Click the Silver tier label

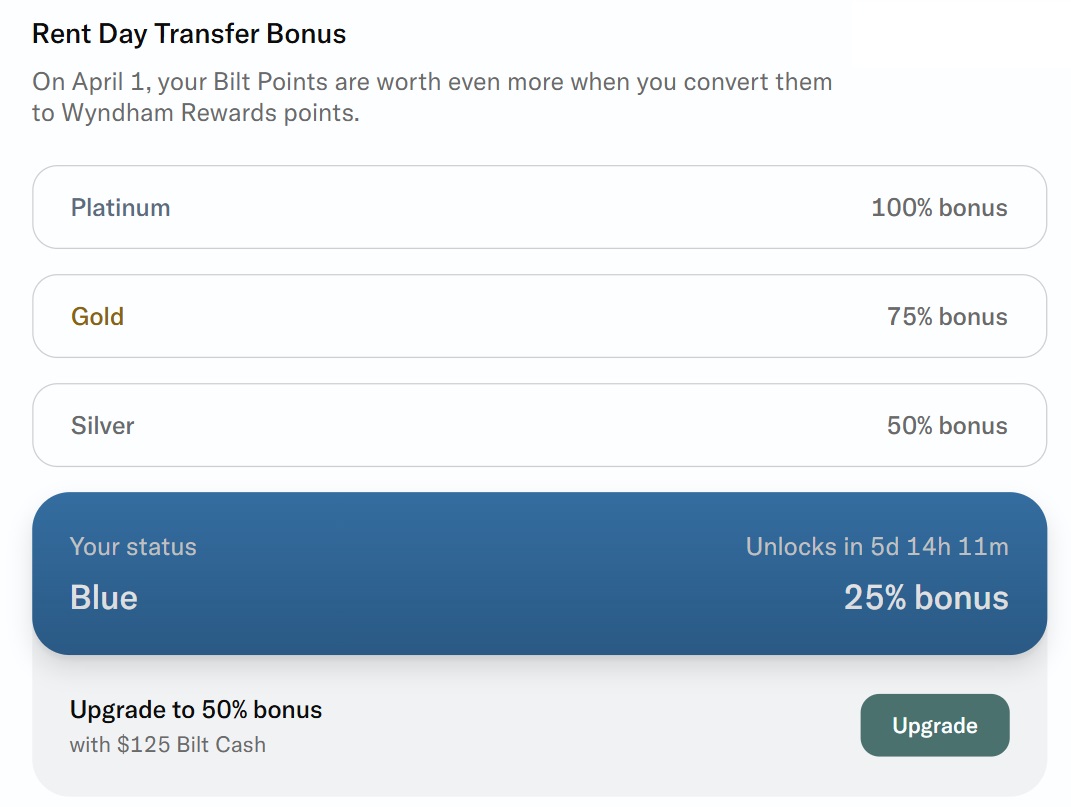tap(102, 425)
